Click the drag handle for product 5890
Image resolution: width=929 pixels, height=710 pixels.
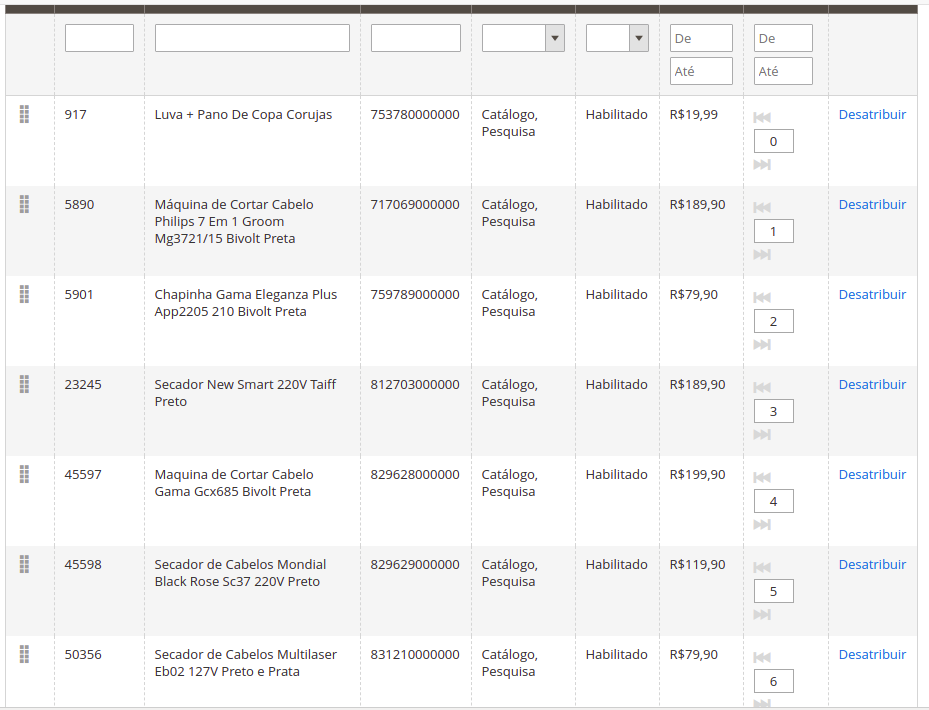pos(25,204)
